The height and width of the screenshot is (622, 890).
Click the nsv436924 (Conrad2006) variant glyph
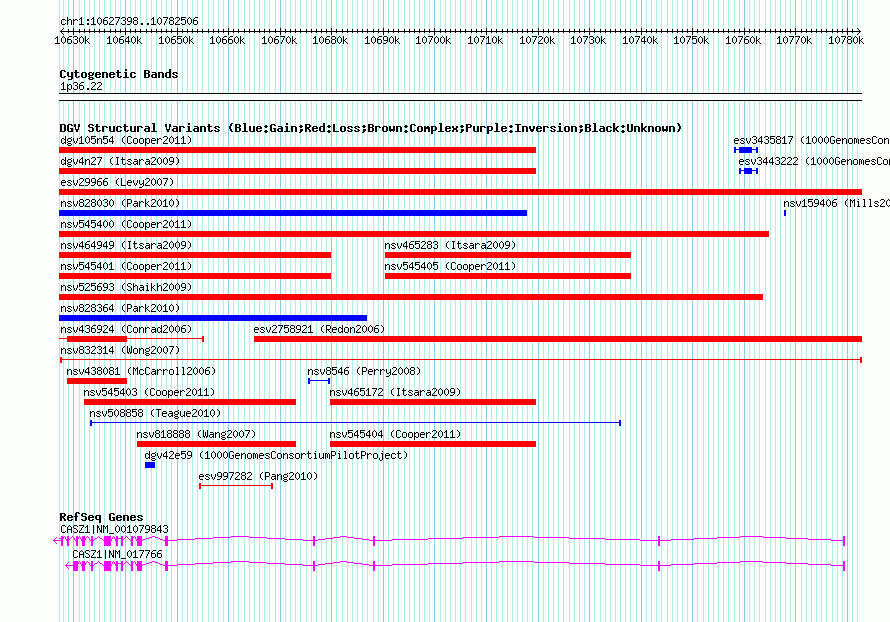[x=132, y=339]
